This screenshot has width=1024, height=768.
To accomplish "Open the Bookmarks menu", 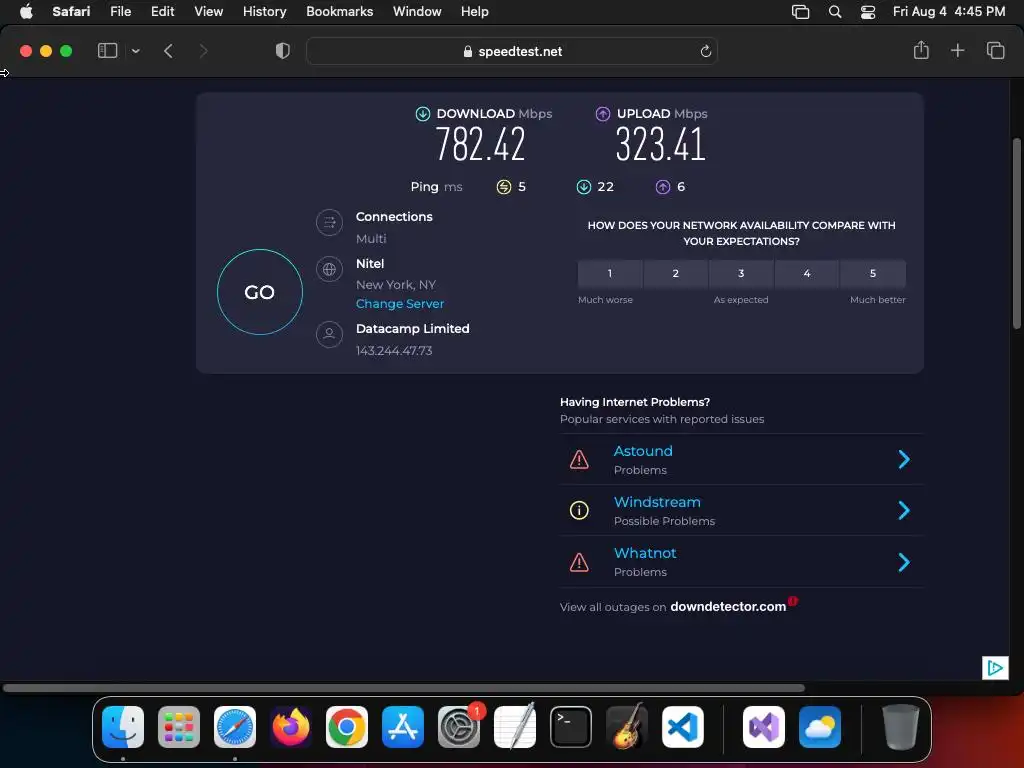I will coord(340,11).
